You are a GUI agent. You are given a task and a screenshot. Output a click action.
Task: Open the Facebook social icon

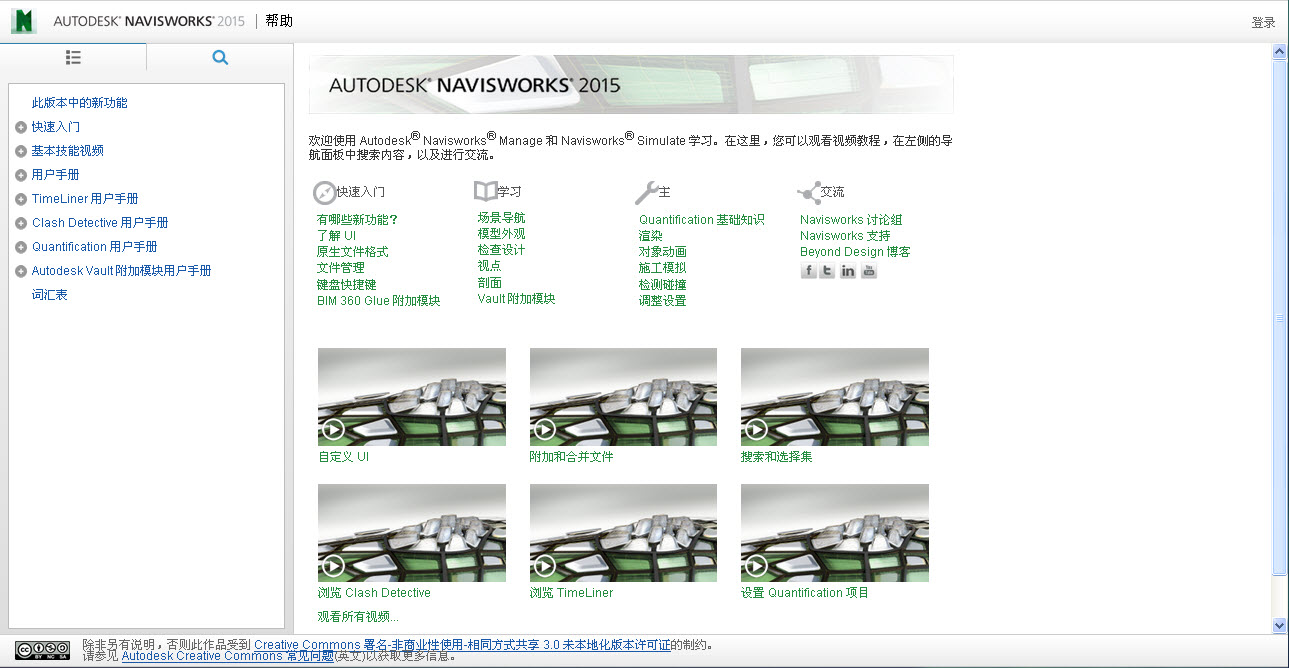point(808,271)
